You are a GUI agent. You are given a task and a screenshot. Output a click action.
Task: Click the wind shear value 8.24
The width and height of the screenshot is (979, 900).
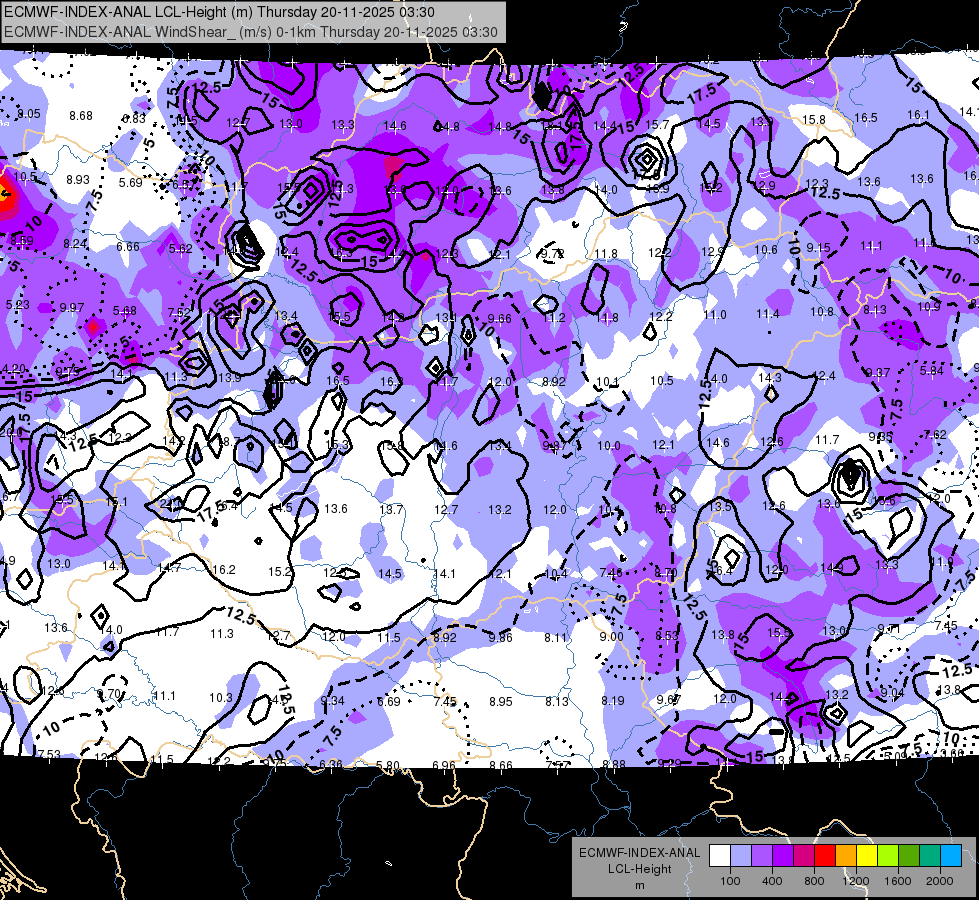(75, 244)
